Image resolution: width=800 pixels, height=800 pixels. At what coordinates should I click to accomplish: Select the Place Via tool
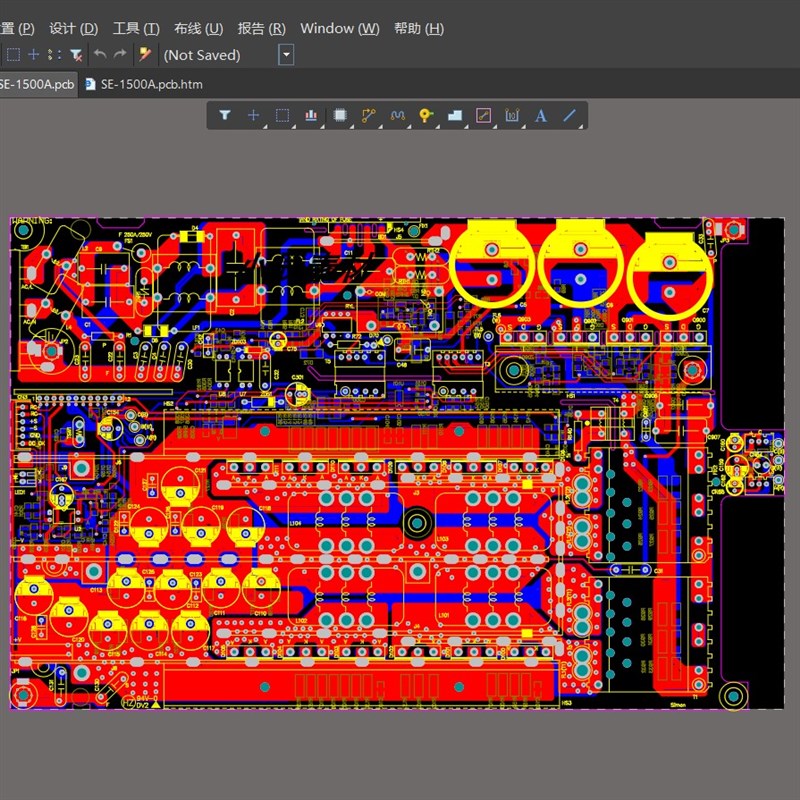426,115
